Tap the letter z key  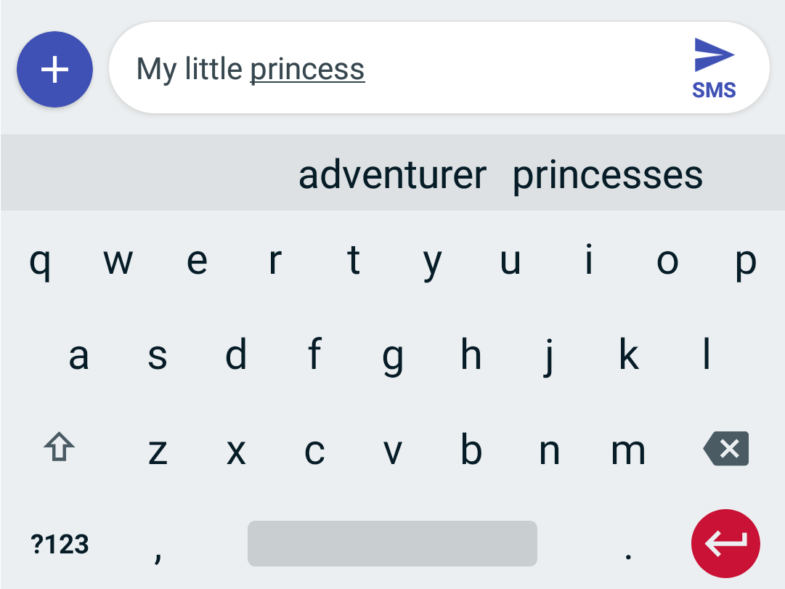(x=158, y=451)
